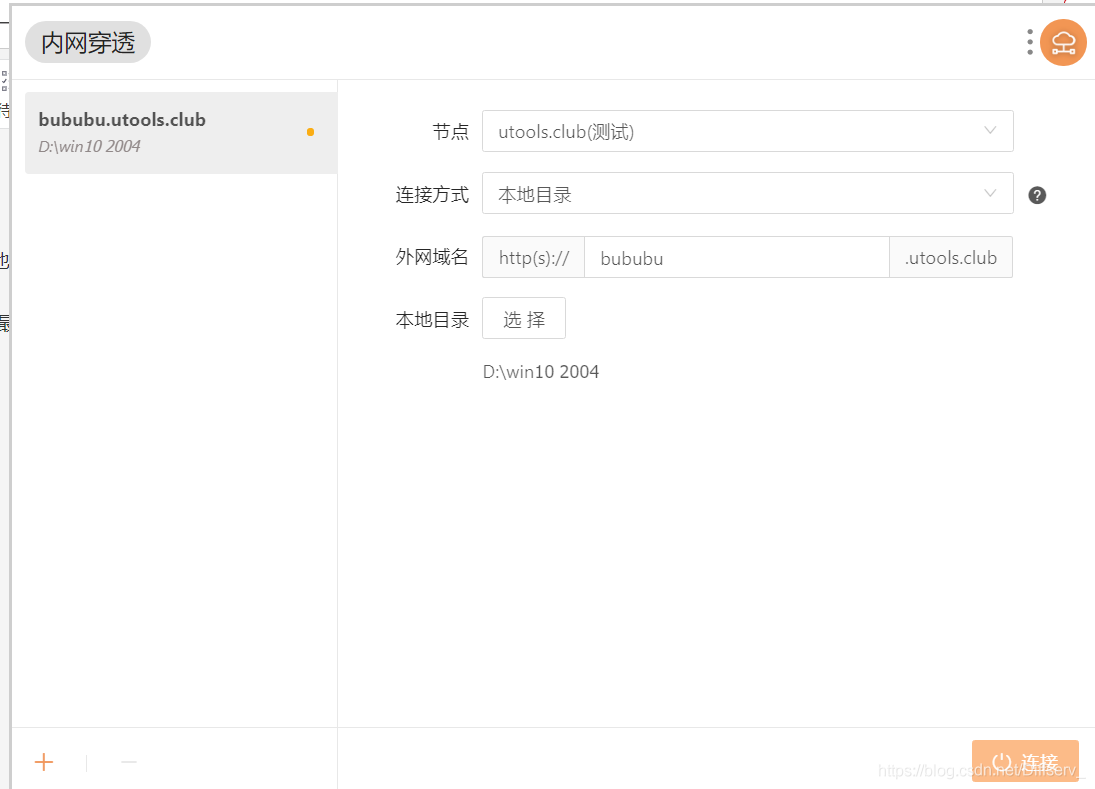Click the http(s):// prefix label
This screenshot has width=1095, height=789.
pyautogui.click(x=534, y=258)
